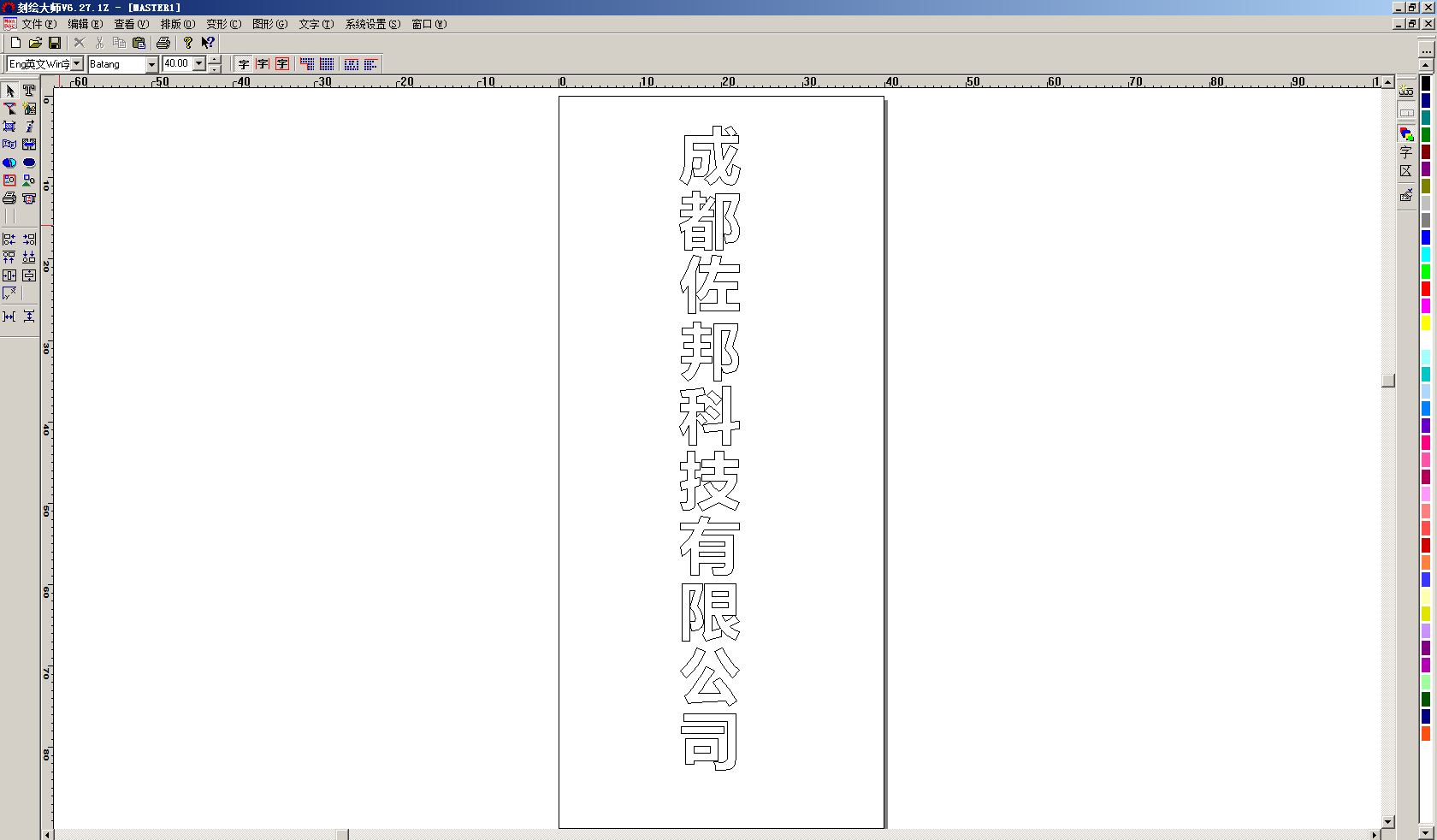Screen dimensions: 1437x840
Task: Click the vertical scrollbar down arrow
Action: (1388, 821)
